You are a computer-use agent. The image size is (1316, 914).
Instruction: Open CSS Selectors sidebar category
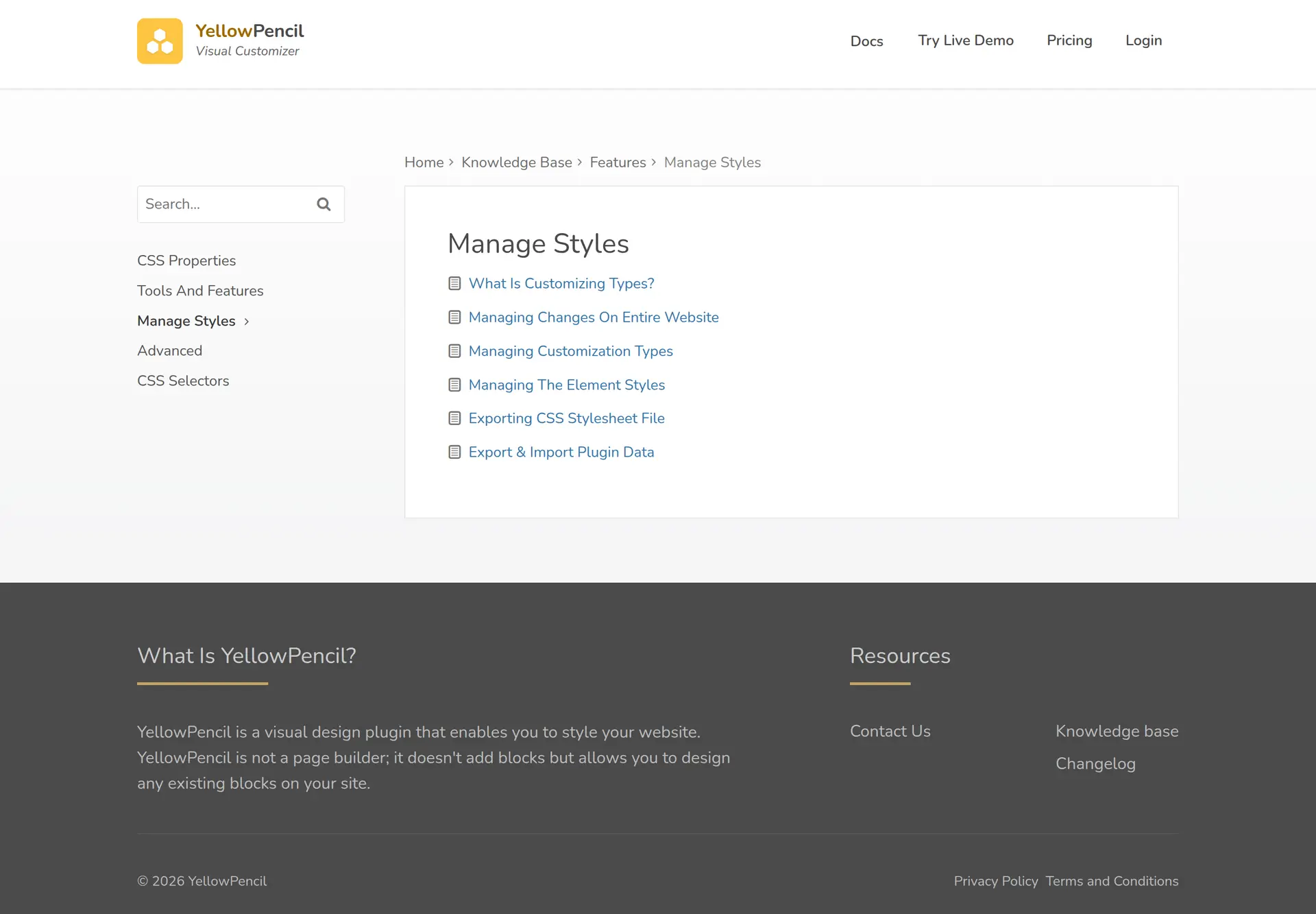tap(183, 381)
